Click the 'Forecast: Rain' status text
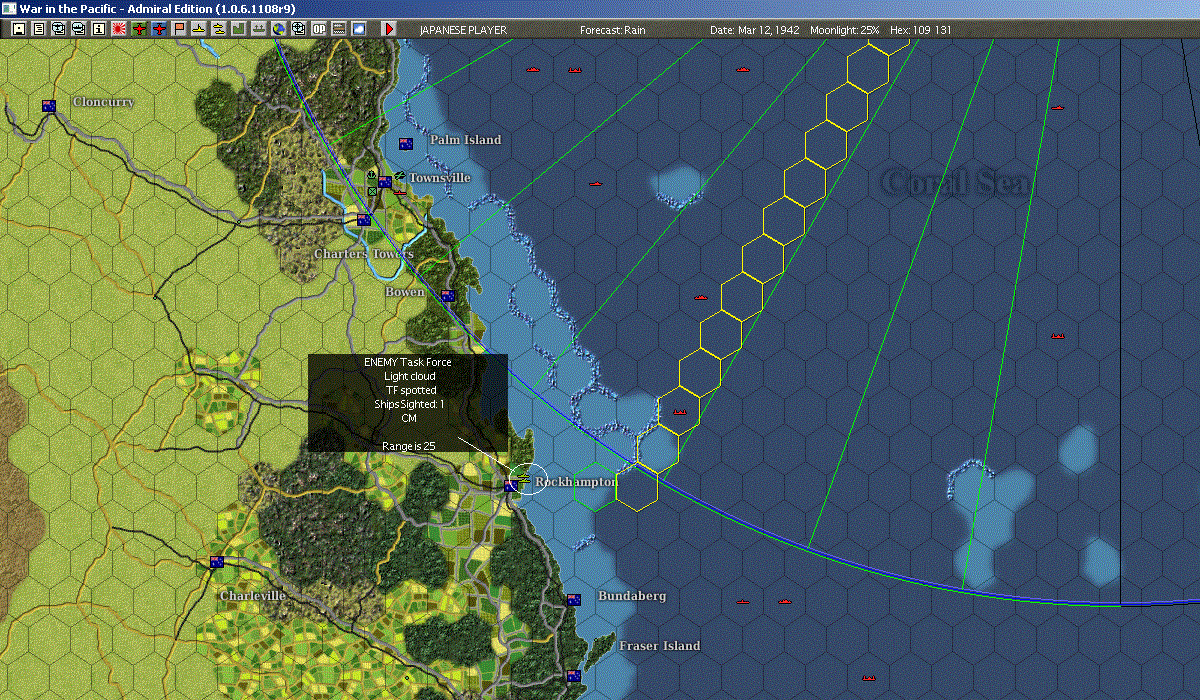1200x700 pixels. click(x=613, y=30)
